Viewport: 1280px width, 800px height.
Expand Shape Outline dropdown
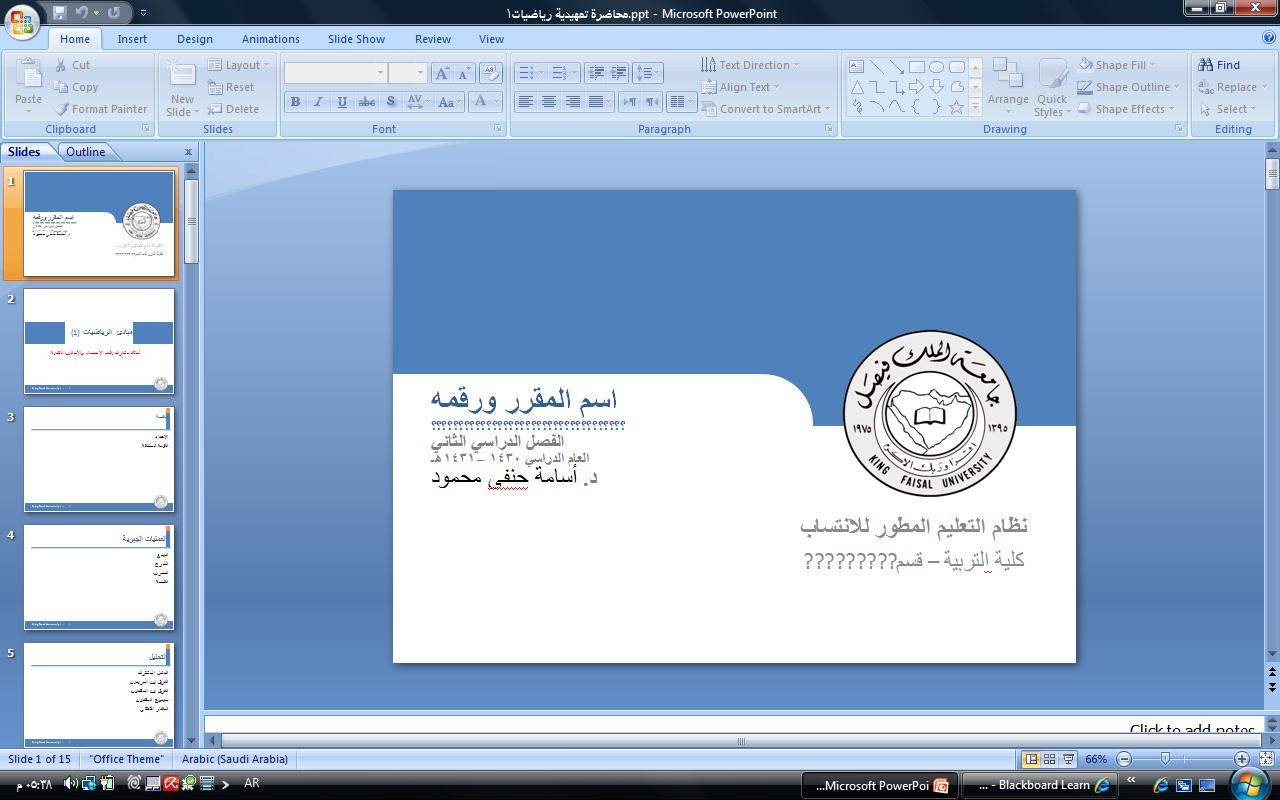coord(1128,87)
